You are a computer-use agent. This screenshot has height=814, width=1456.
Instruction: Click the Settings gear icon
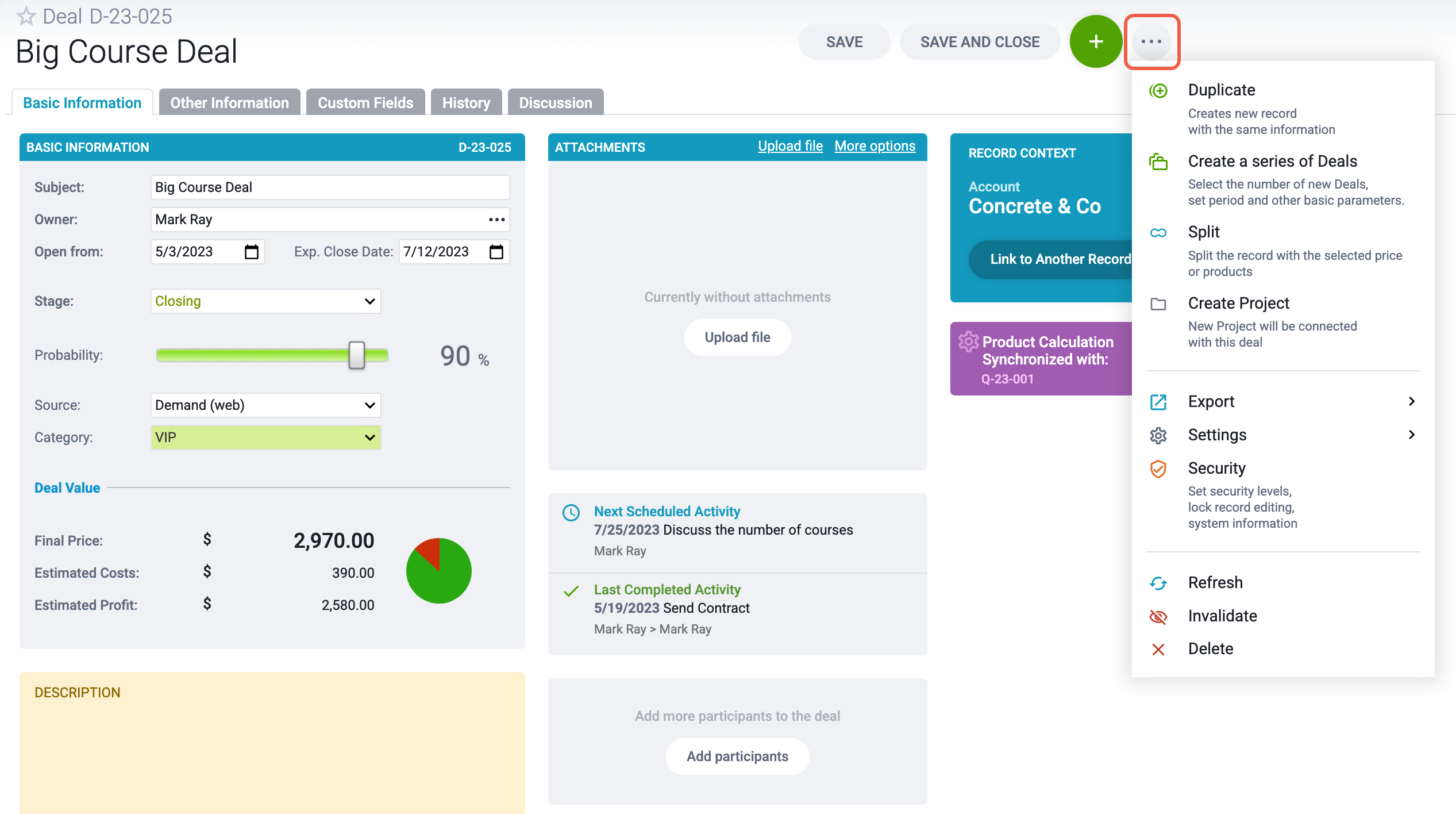coord(1158,435)
